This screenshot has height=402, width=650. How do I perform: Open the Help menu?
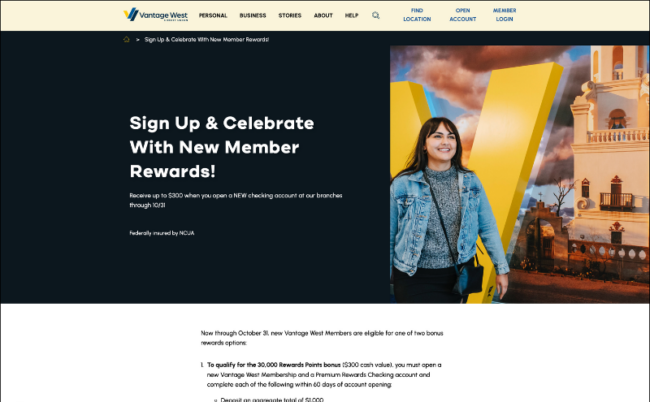click(352, 15)
